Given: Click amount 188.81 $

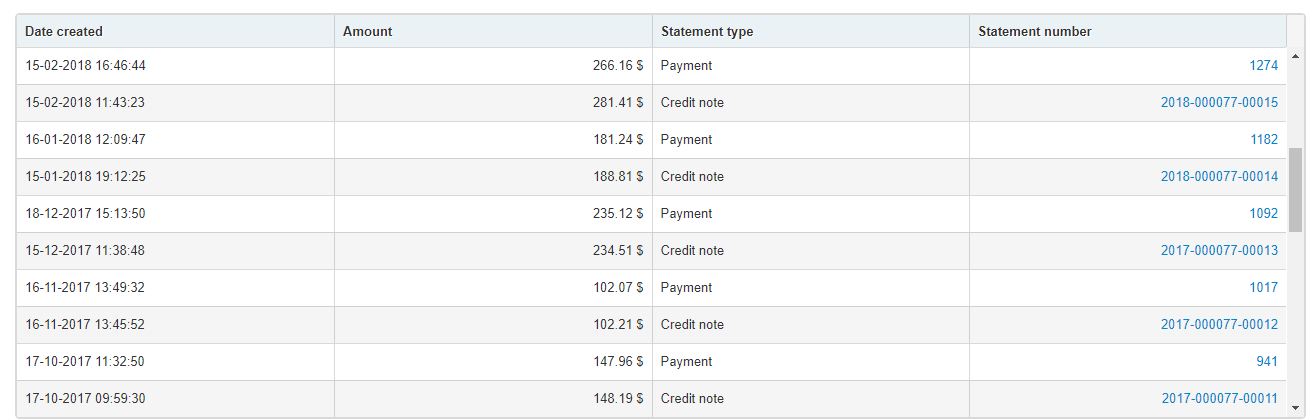Looking at the screenshot, I should point(618,177).
